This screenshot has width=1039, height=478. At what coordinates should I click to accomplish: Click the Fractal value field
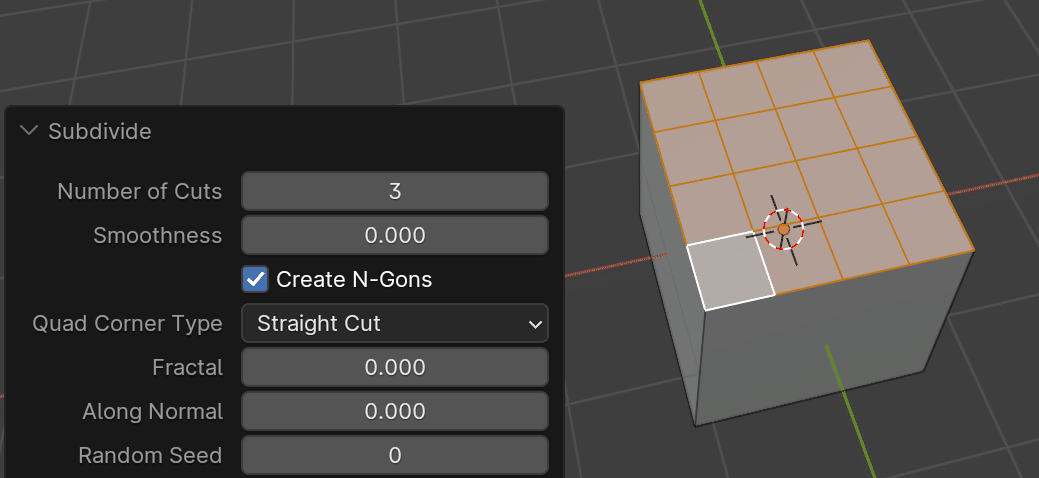point(395,367)
